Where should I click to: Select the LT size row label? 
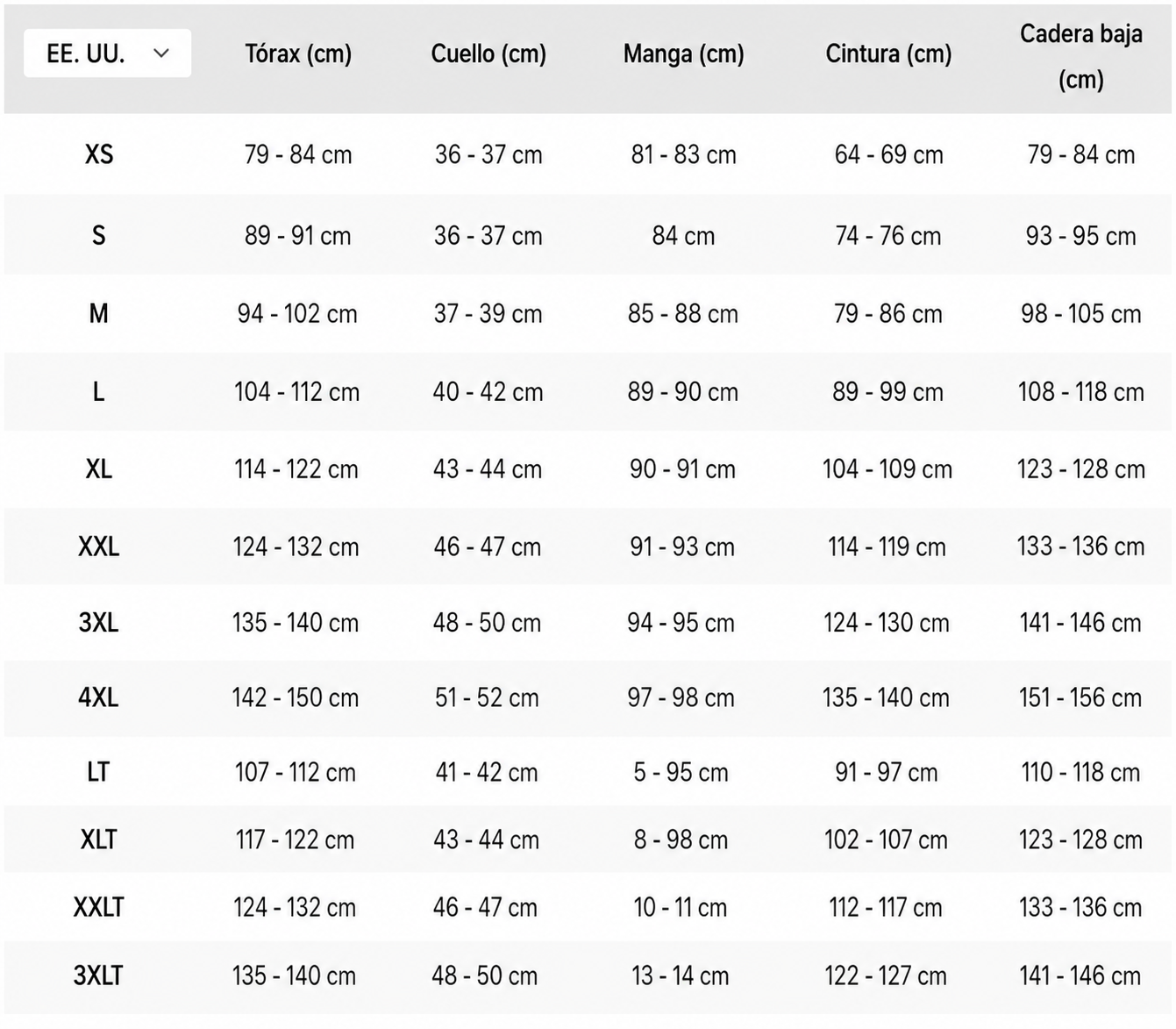pos(99,773)
